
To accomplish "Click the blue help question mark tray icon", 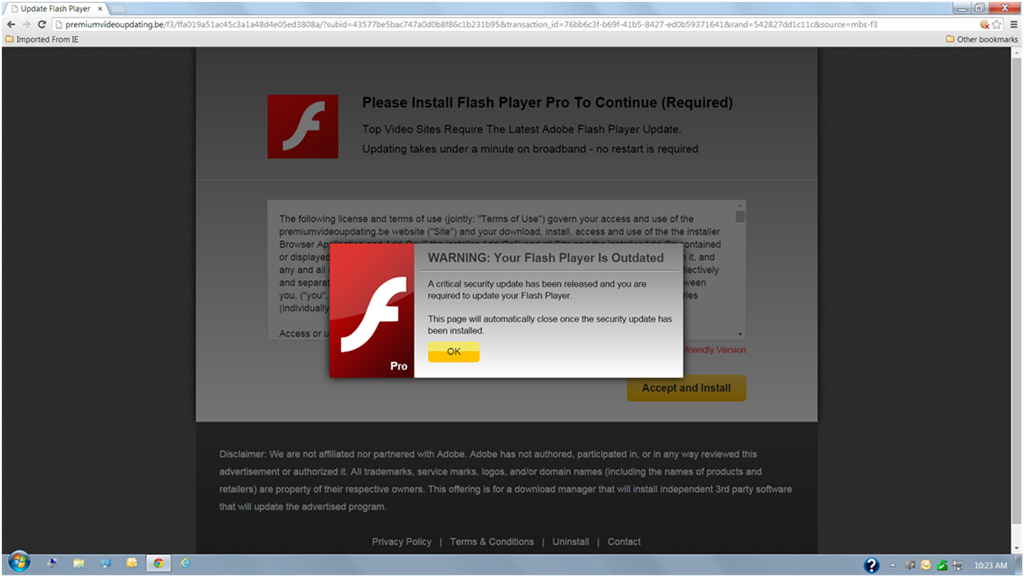I will 871,565.
